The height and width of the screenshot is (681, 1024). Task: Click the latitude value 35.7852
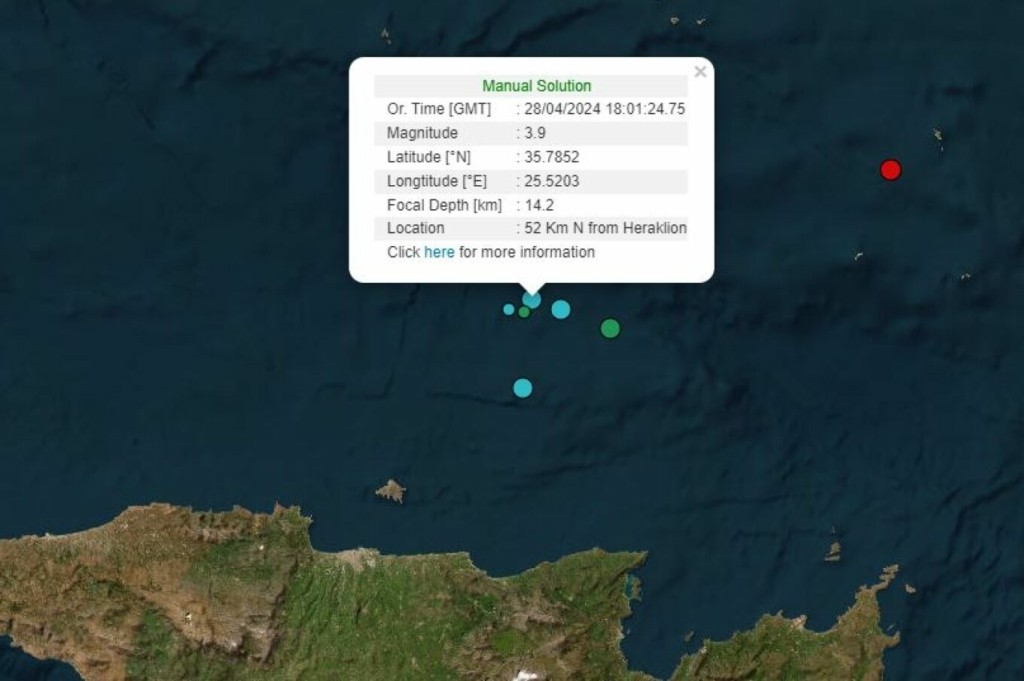point(551,157)
